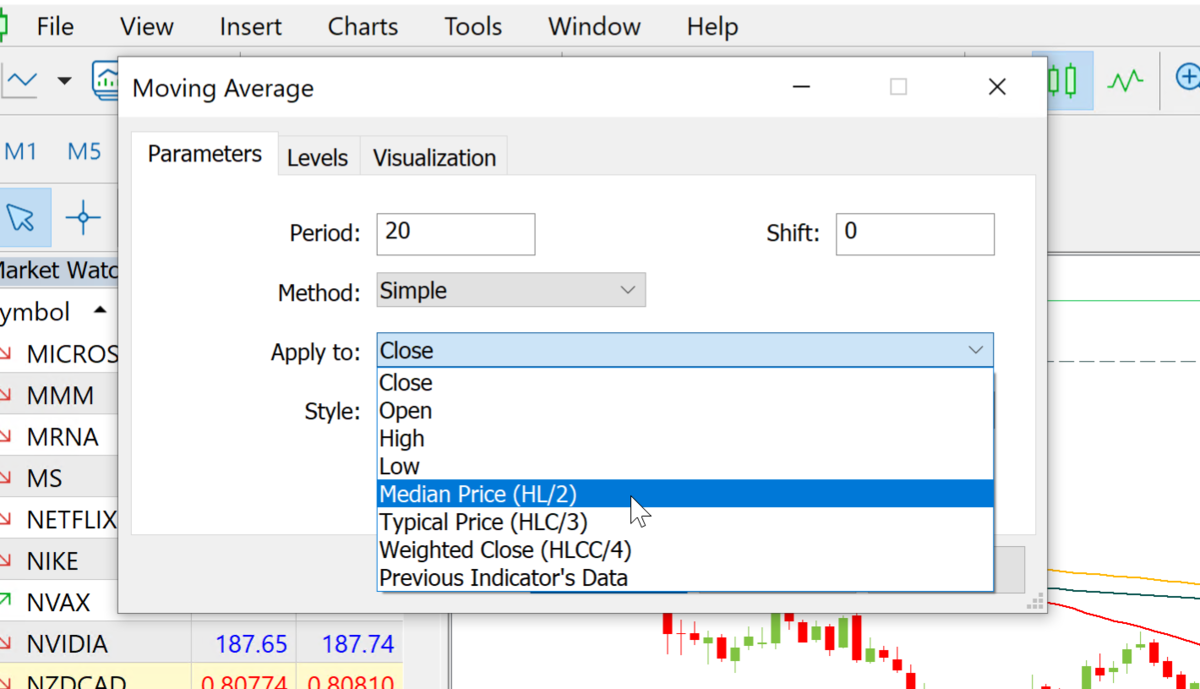Select the NIKE symbol row
1200x689 pixels.
pos(59,561)
